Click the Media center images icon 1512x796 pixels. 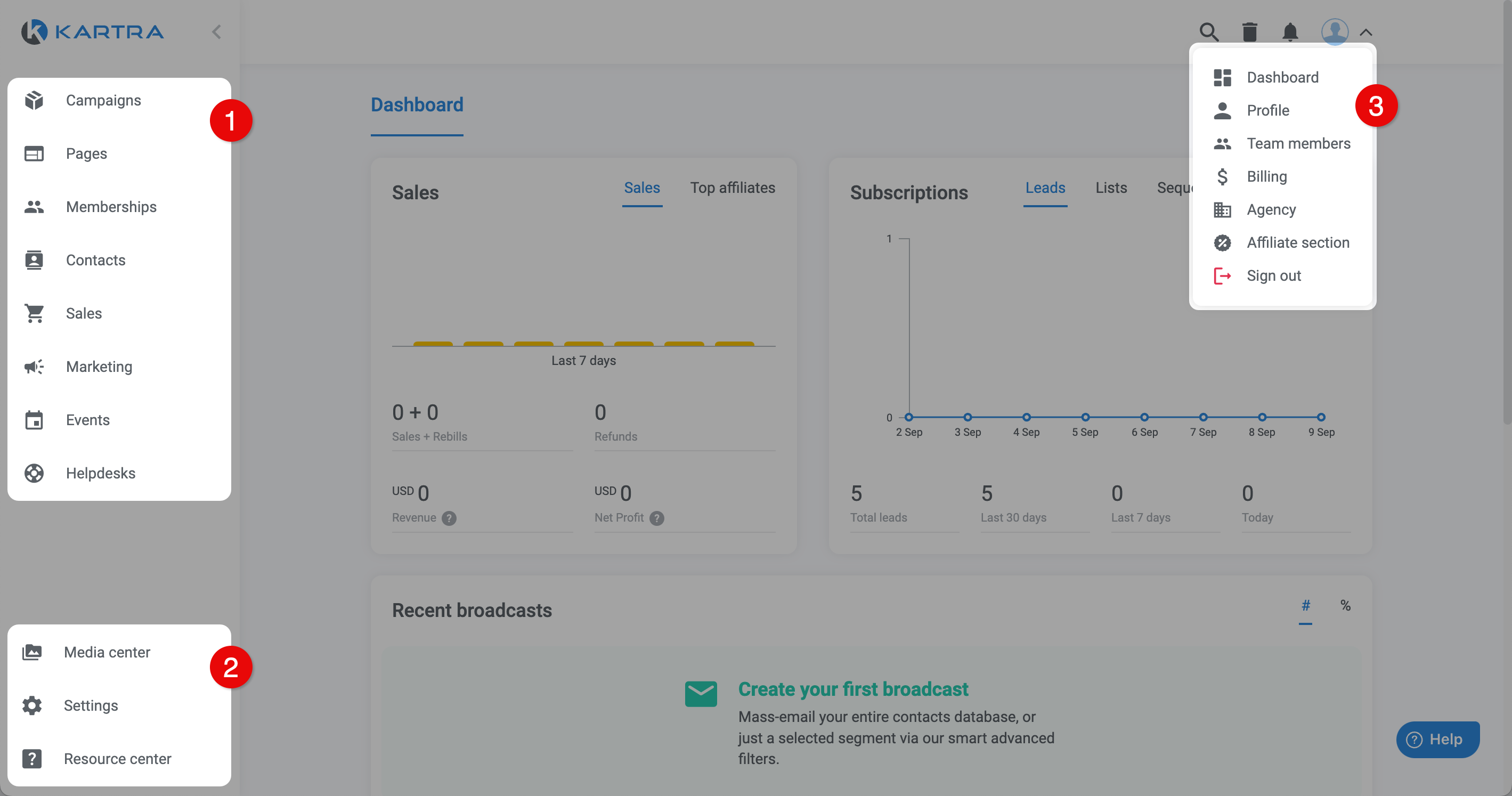point(32,652)
